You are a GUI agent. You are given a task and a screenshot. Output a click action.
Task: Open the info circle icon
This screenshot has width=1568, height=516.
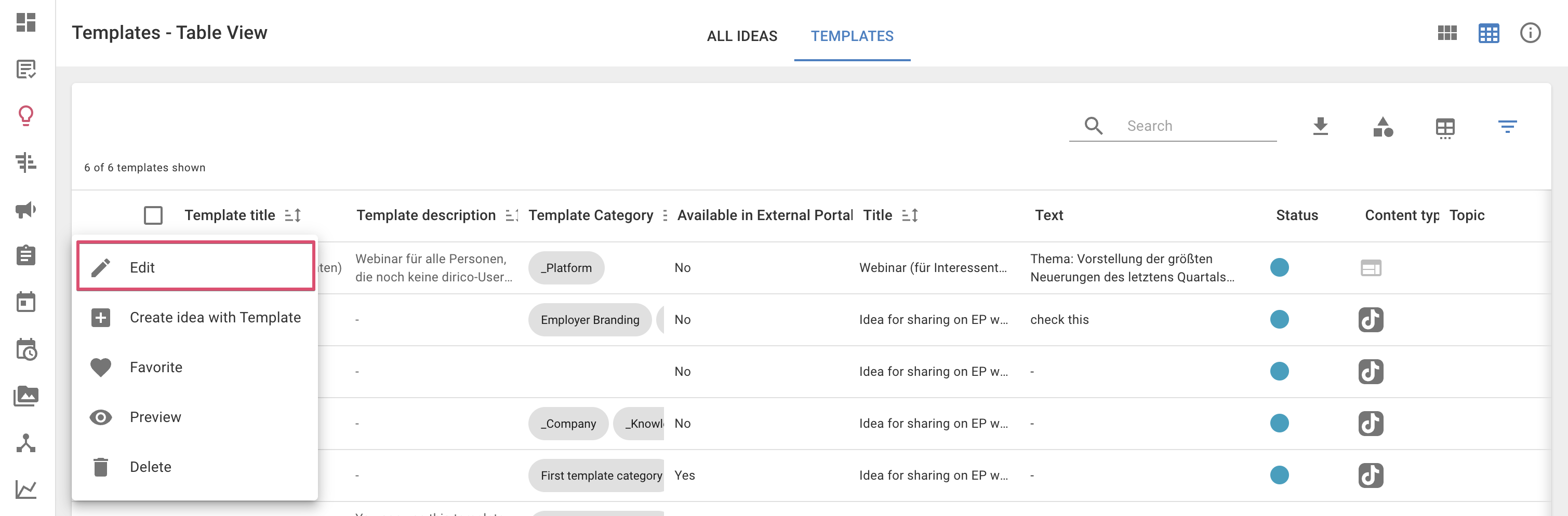(x=1530, y=33)
